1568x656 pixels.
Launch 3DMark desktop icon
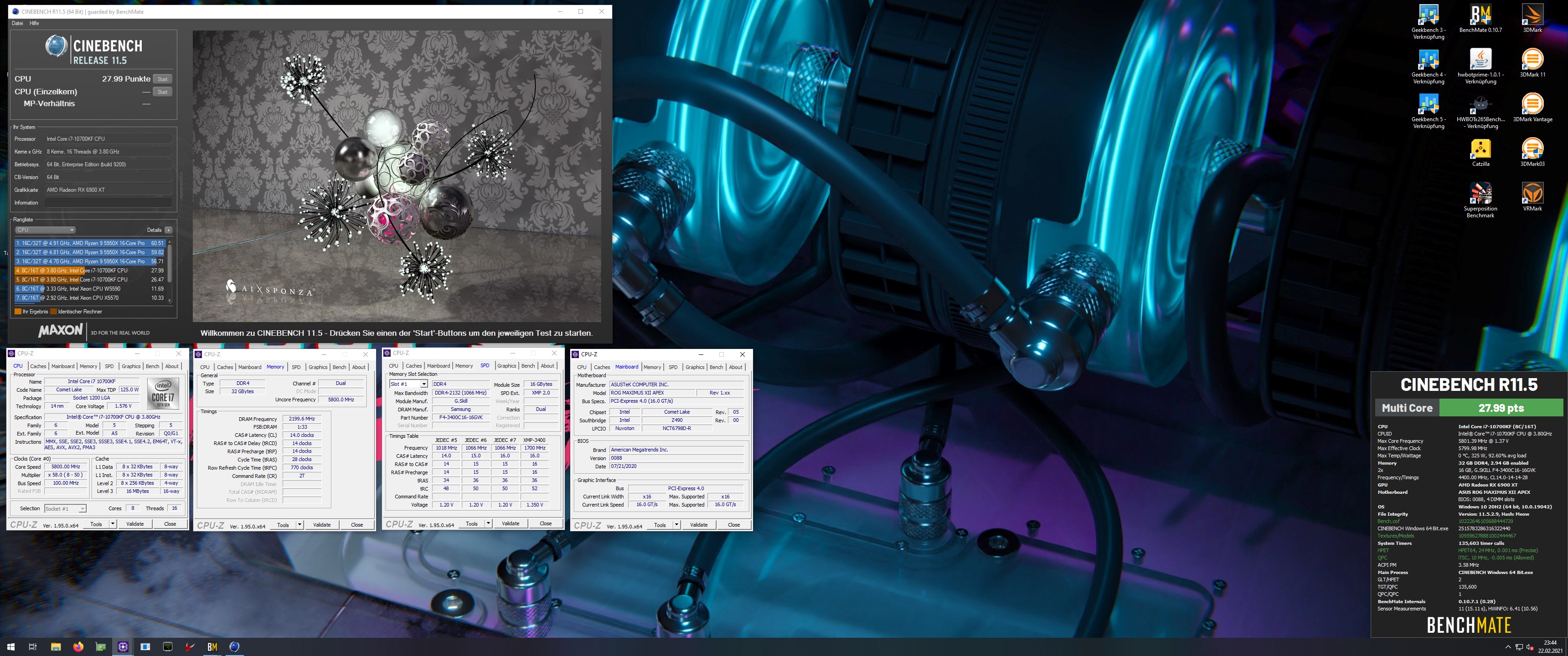(x=1532, y=18)
